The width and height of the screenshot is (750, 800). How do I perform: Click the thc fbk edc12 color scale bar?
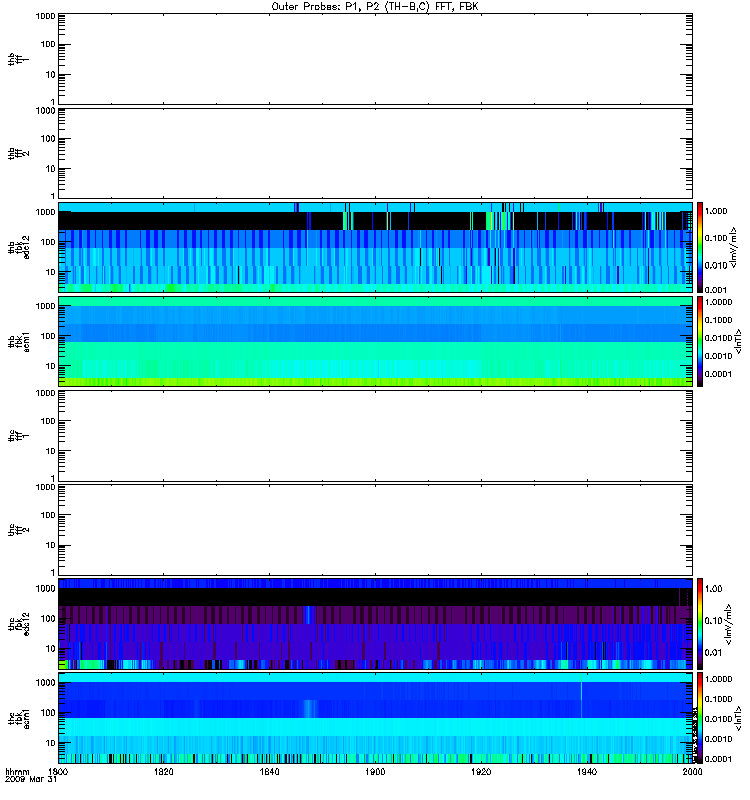coord(700,623)
